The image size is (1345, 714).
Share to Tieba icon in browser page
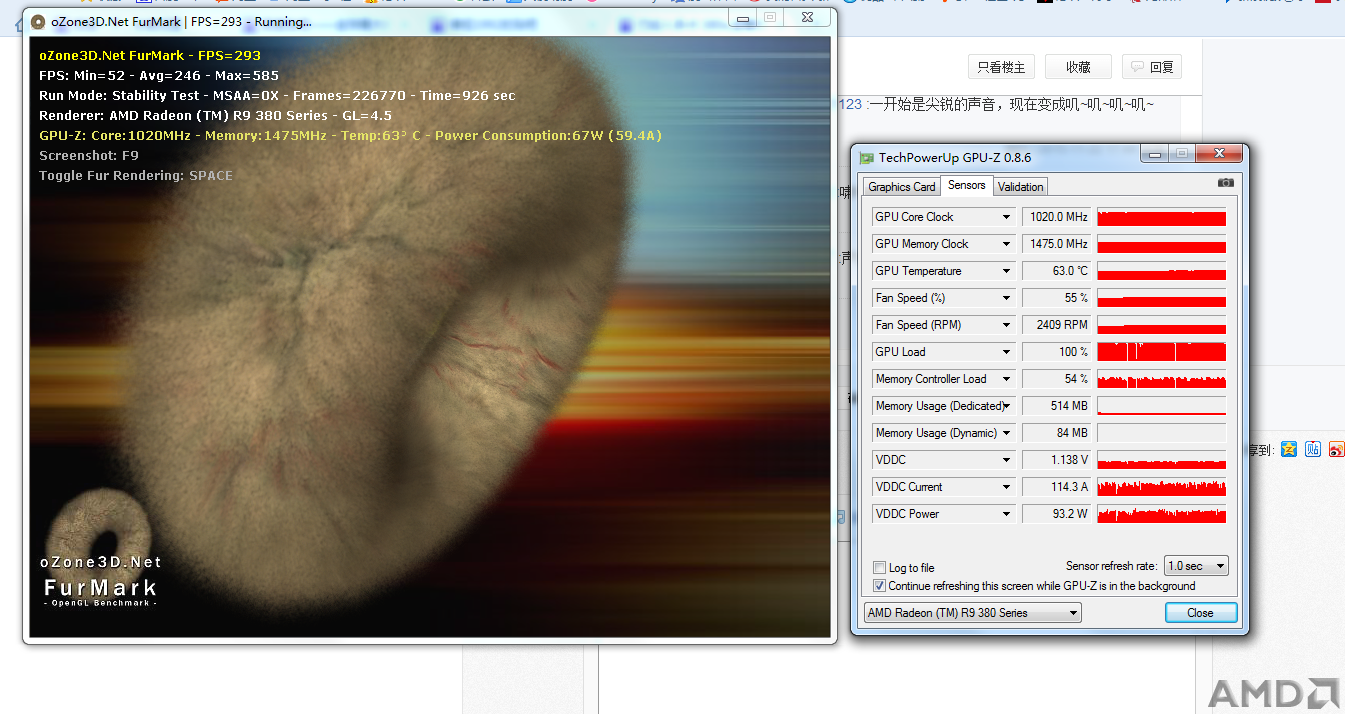click(1314, 449)
